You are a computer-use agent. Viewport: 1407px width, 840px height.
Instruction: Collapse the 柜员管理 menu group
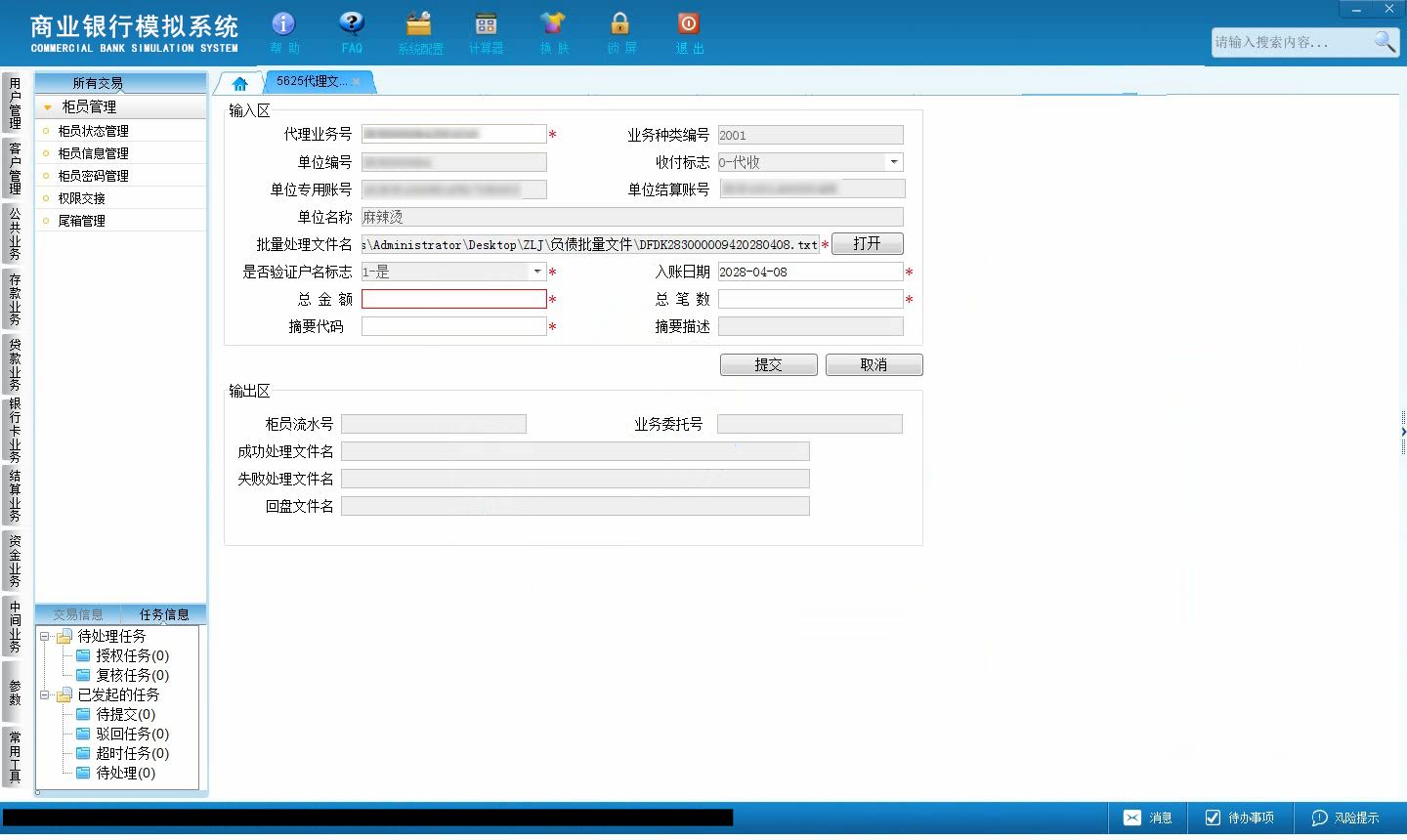pos(47,107)
